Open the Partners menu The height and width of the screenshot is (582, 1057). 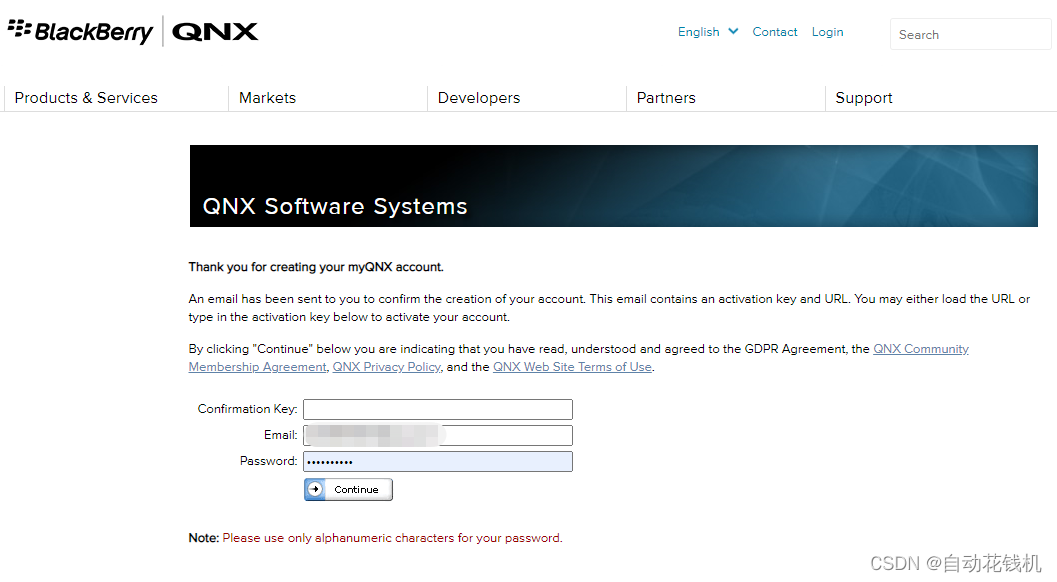[x=666, y=97]
